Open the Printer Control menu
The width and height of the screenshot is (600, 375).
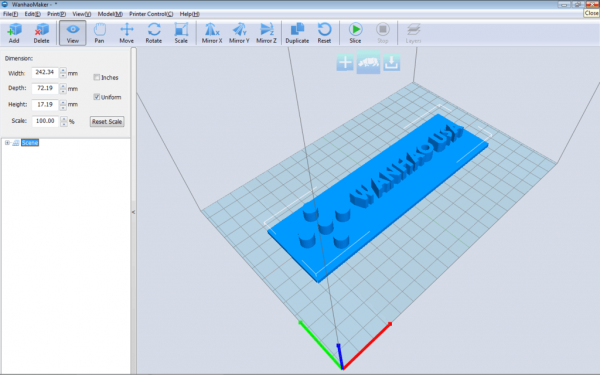click(x=151, y=14)
